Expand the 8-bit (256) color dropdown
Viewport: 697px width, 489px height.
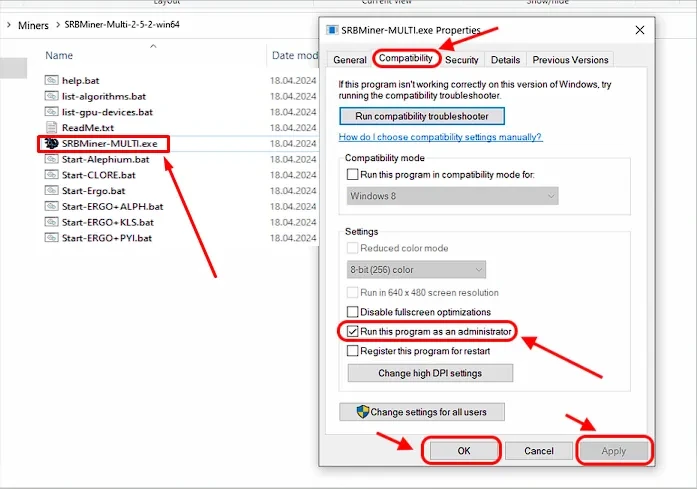[x=416, y=270]
